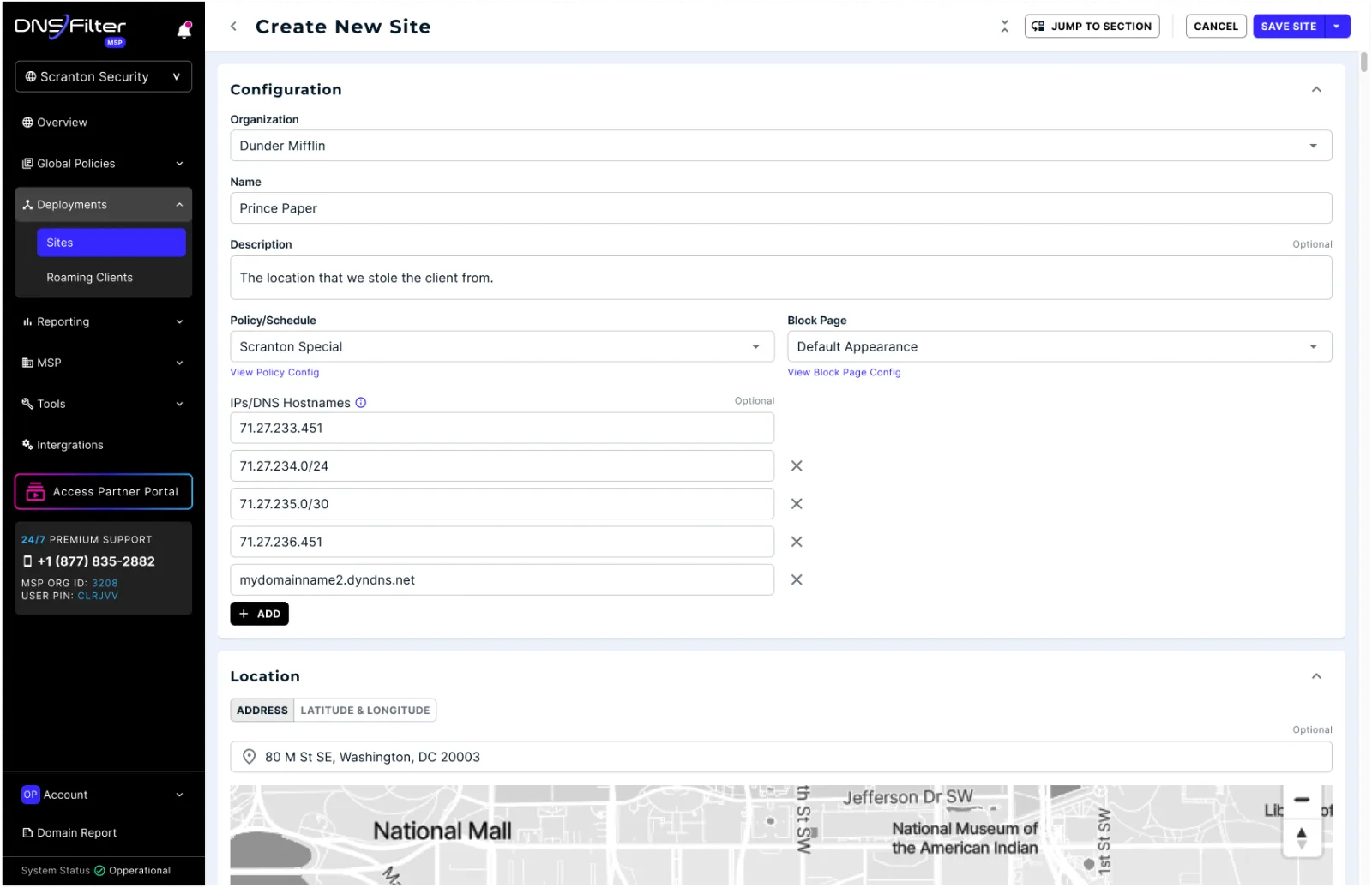Collapse the Location section
This screenshot has height=888, width=1372.
pyautogui.click(x=1316, y=677)
